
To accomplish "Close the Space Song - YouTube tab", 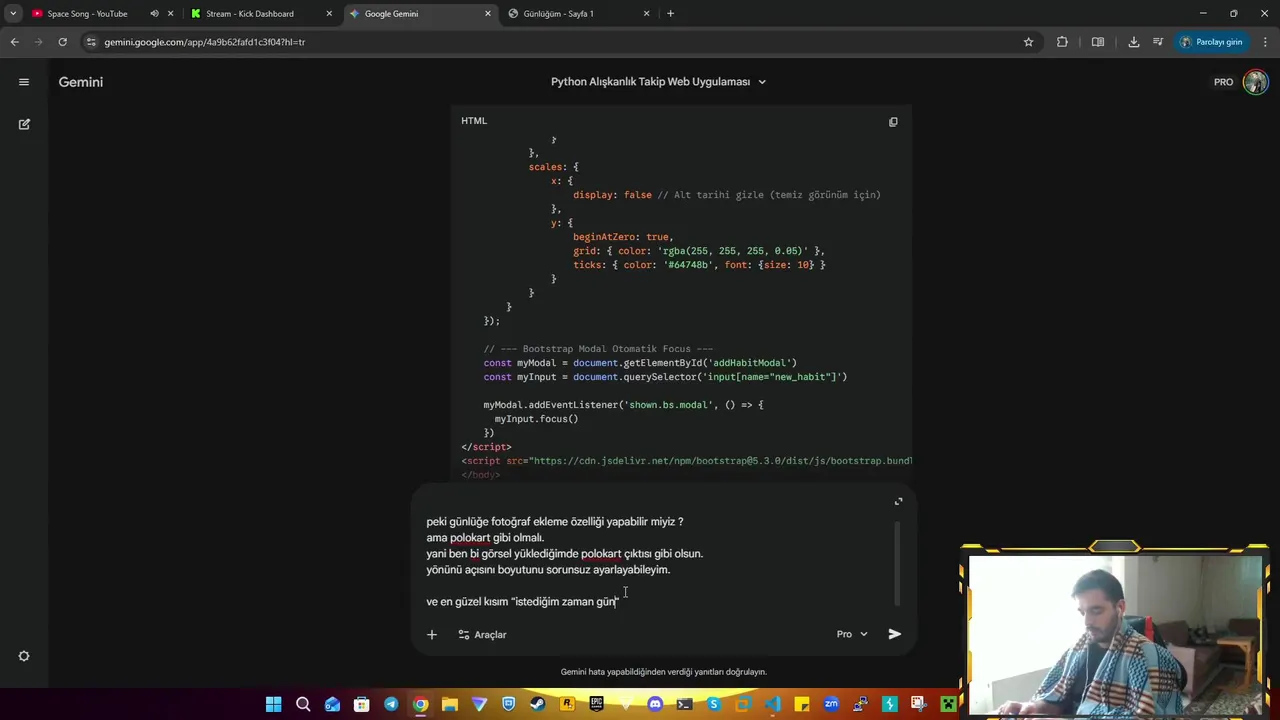I will point(171,14).
